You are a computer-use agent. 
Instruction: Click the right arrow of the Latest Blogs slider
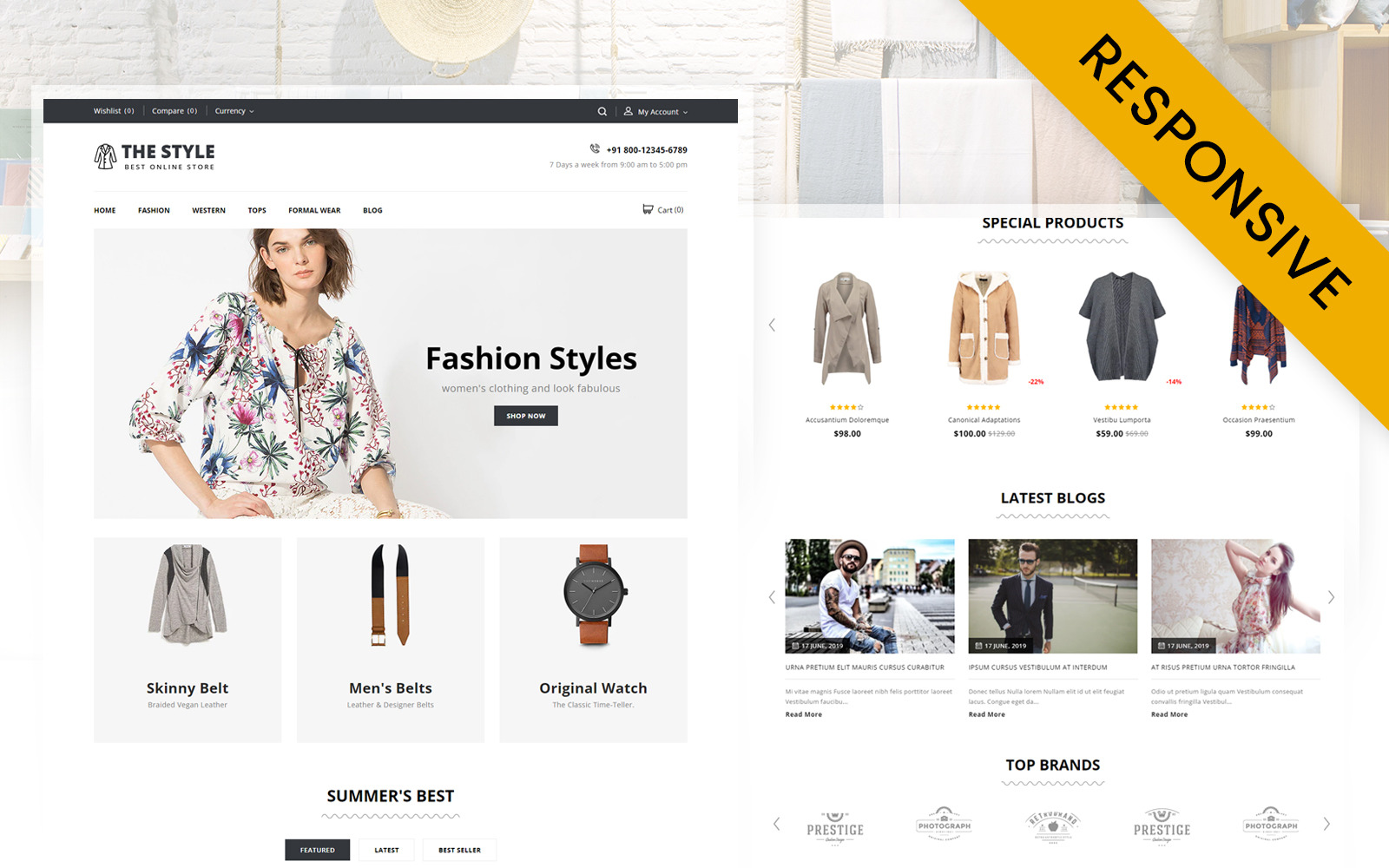tap(1332, 597)
